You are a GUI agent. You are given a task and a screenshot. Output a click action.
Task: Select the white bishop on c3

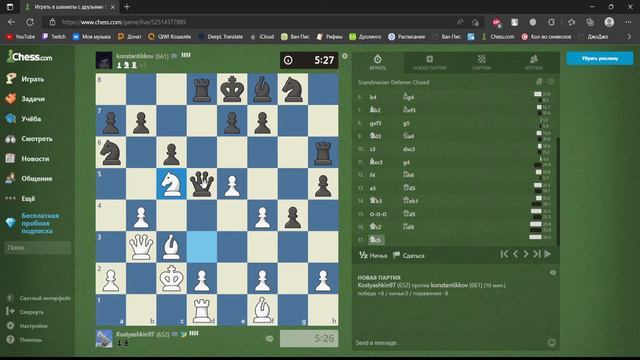click(x=171, y=247)
